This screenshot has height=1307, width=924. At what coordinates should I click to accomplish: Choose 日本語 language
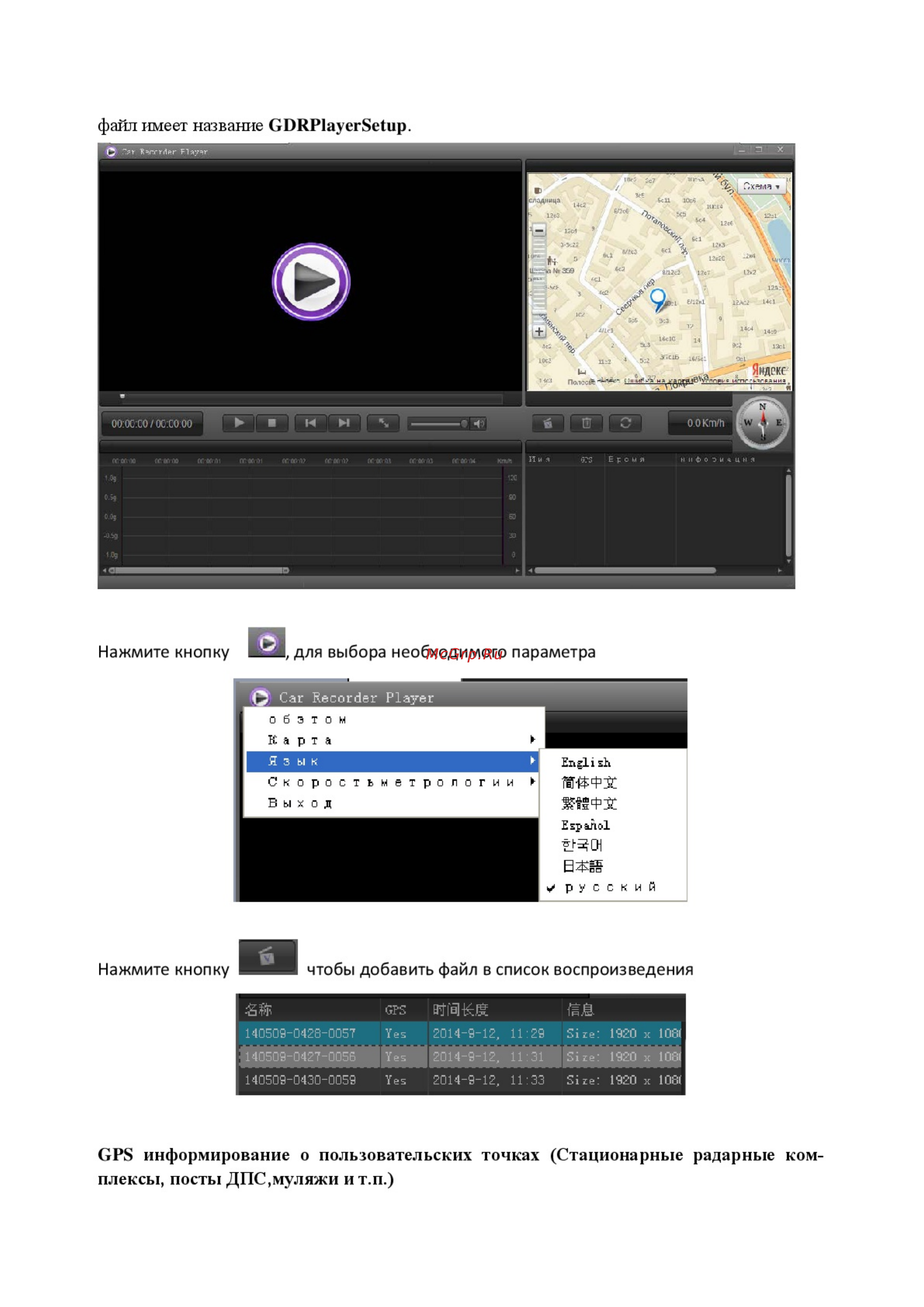[582, 867]
